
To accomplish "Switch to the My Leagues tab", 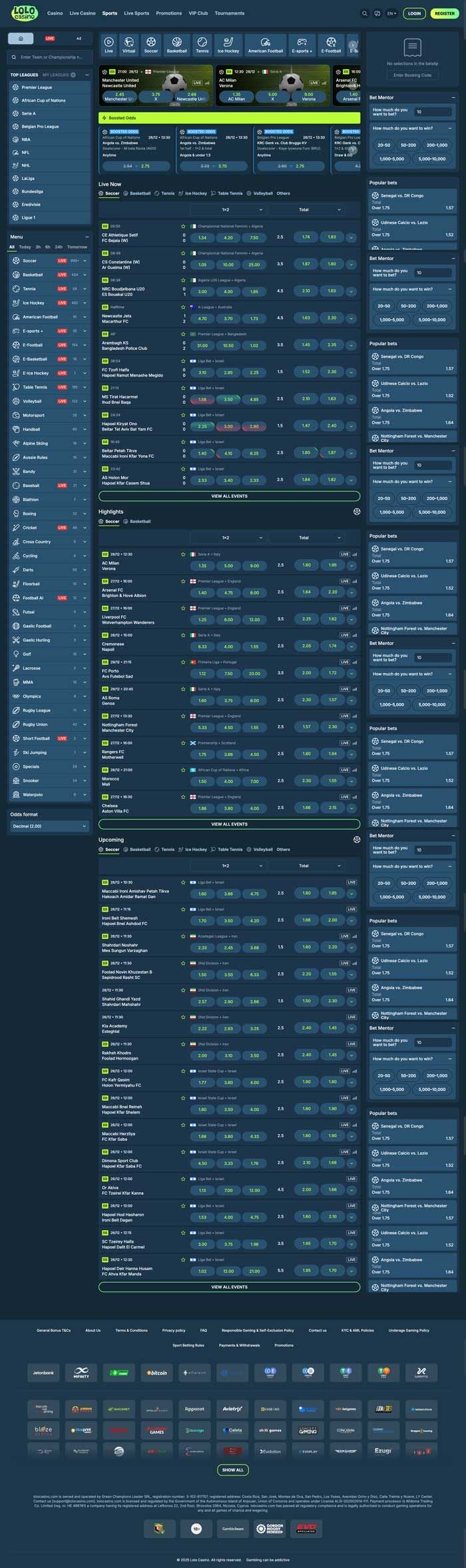I will click(x=56, y=75).
